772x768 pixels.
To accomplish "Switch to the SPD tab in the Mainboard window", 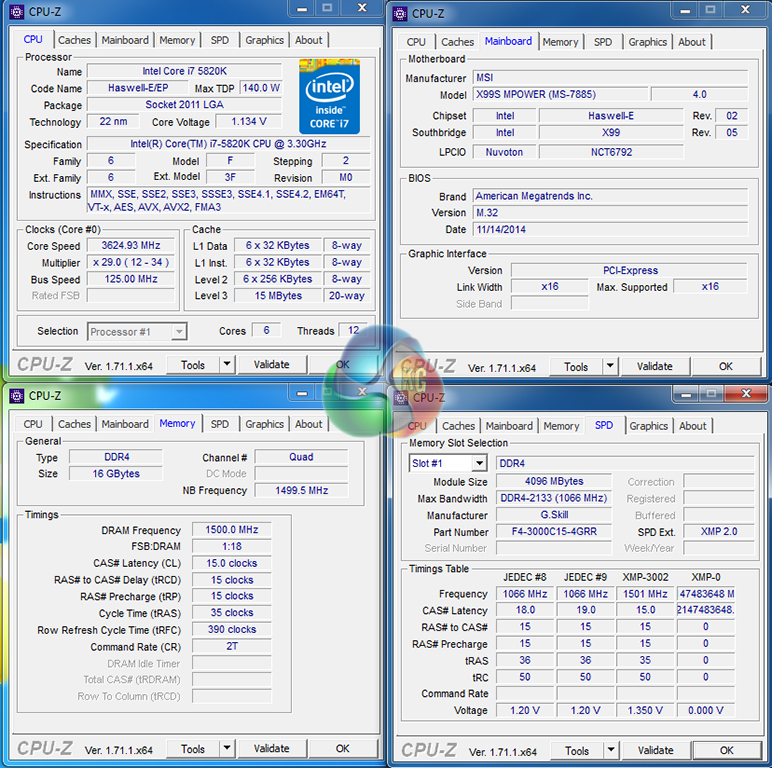I will (x=603, y=42).
